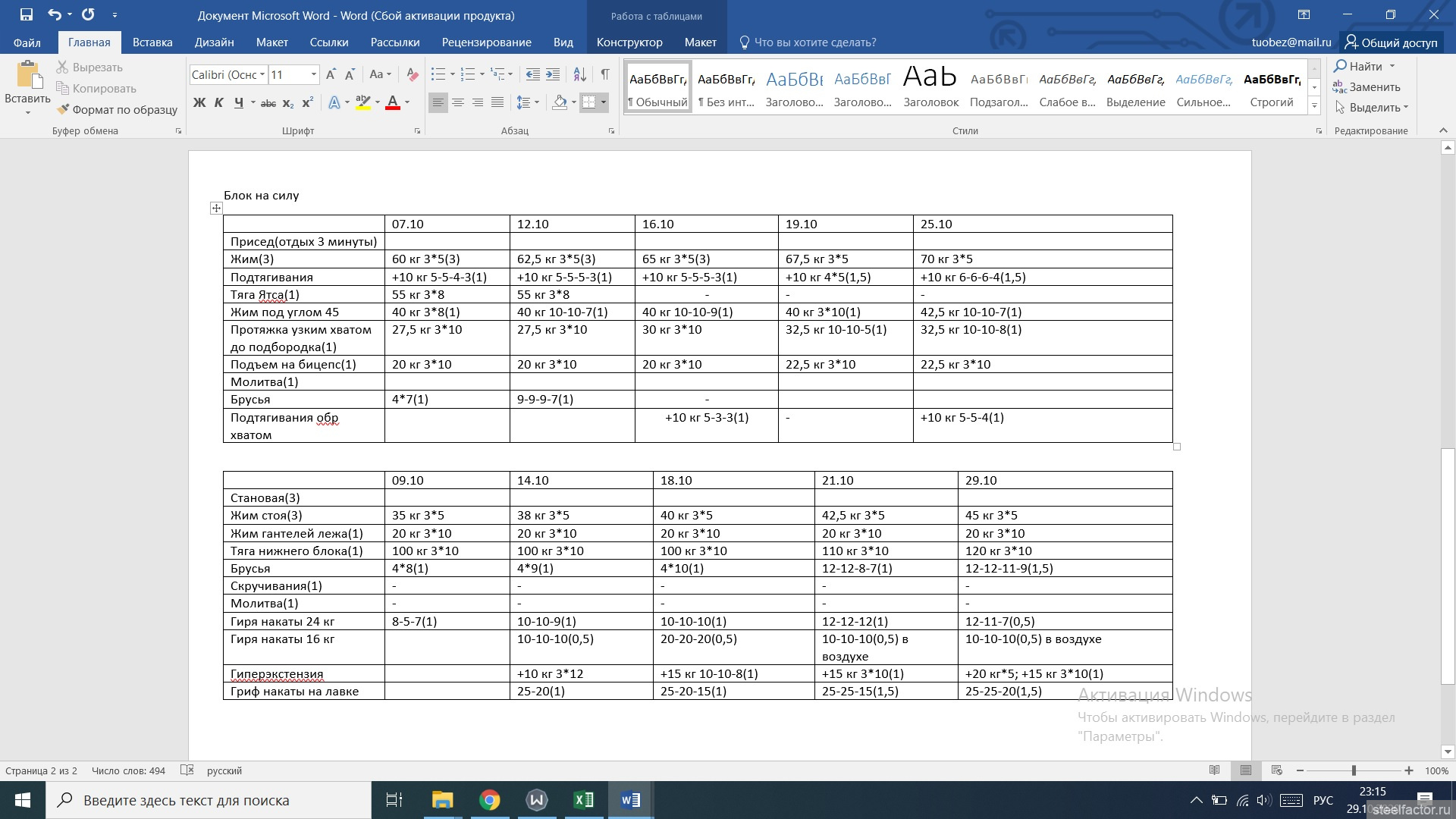Open the Вставка ribbon tab
This screenshot has width=1456, height=819.
coord(152,42)
